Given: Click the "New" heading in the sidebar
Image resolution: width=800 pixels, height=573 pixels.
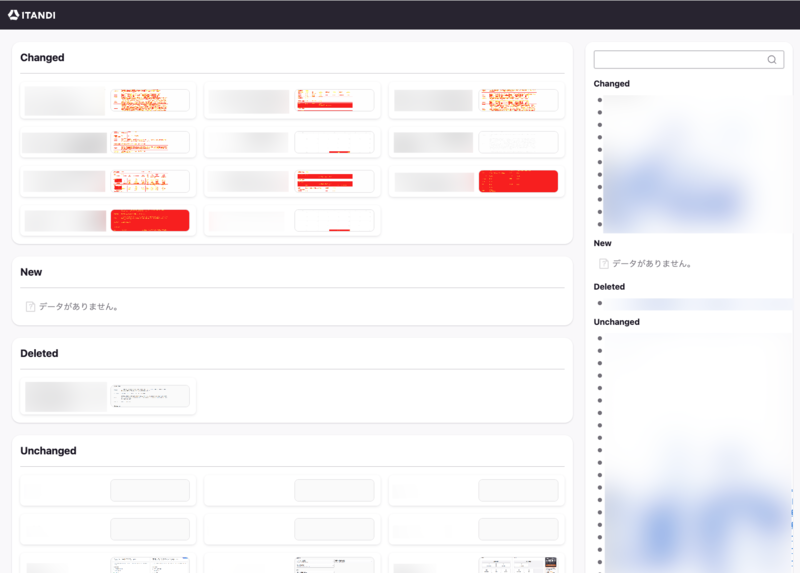Looking at the screenshot, I should click(x=603, y=243).
